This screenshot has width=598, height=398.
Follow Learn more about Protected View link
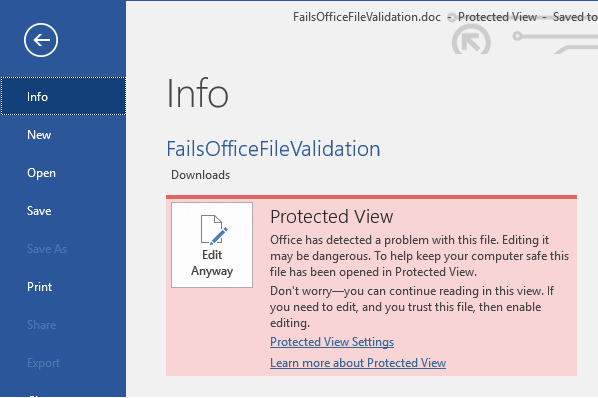[x=358, y=363]
